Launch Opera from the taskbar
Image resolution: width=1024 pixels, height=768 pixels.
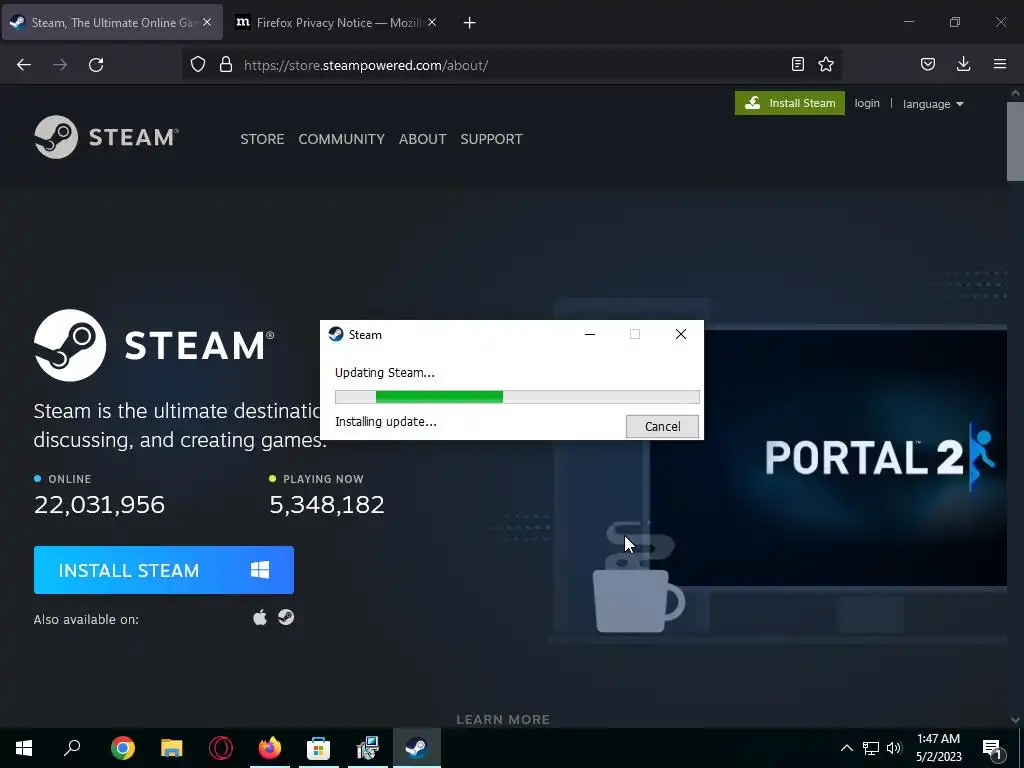221,748
